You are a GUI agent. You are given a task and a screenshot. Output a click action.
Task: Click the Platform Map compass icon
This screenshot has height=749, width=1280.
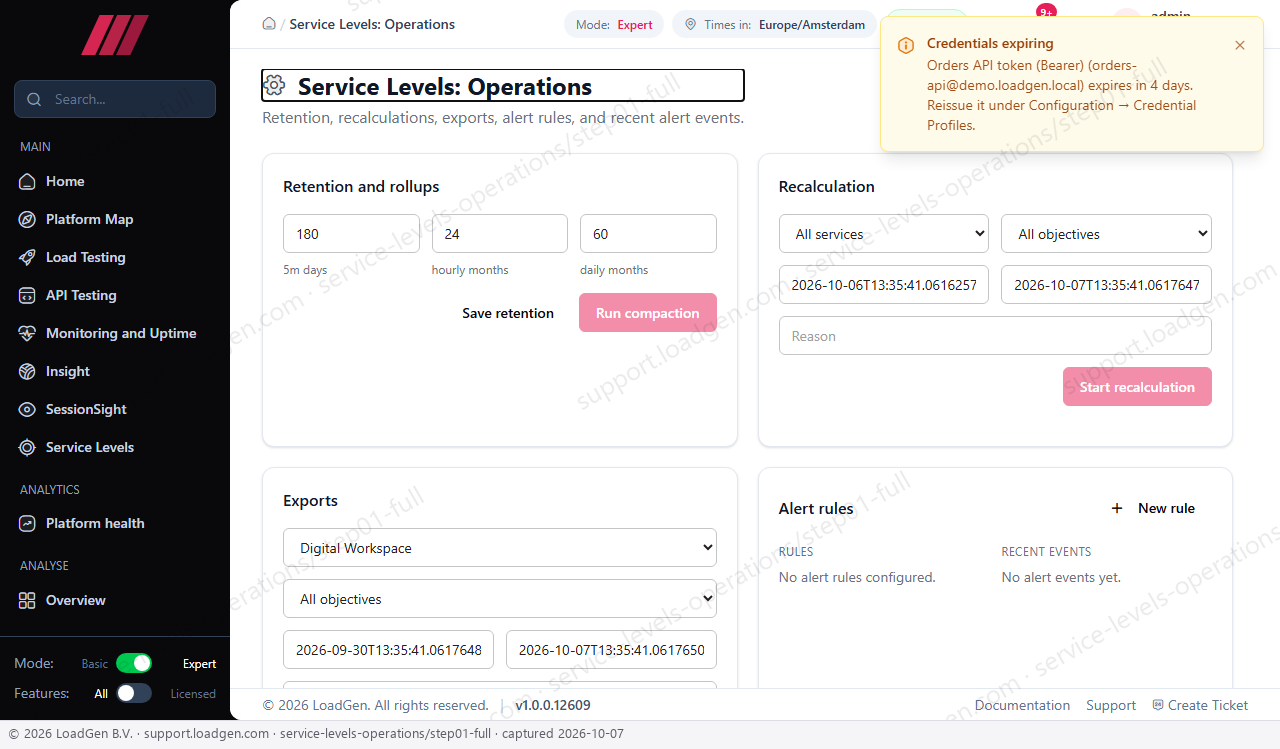pyautogui.click(x=27, y=219)
